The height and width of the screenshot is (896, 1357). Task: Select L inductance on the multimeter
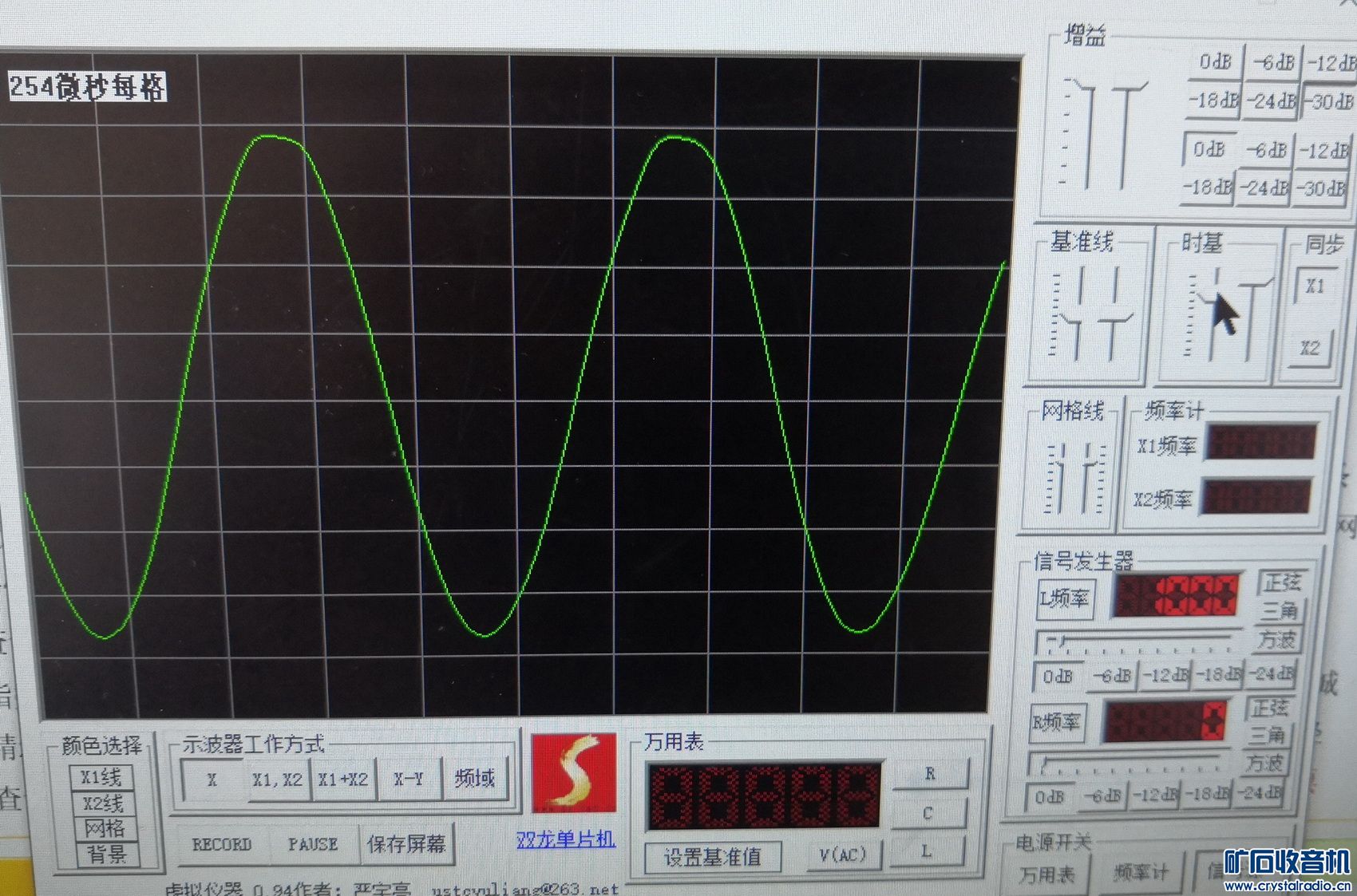(927, 852)
